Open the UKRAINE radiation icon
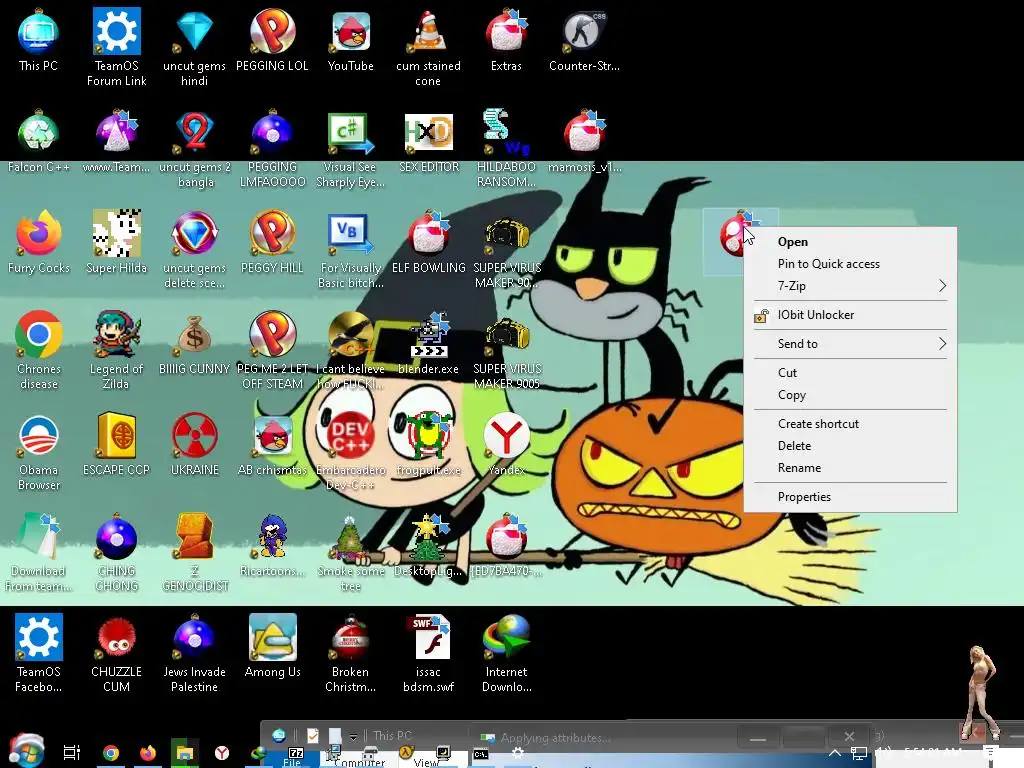Screen dimensions: 1024x768 [195, 444]
